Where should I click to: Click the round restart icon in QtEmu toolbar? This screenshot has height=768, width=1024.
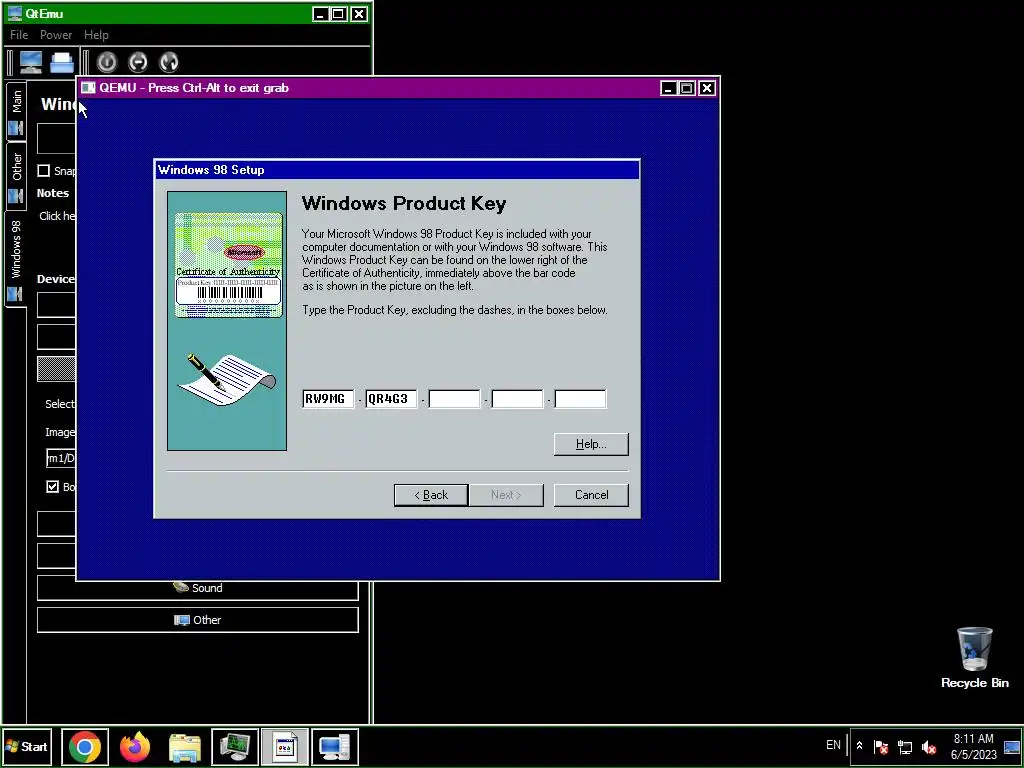168,62
